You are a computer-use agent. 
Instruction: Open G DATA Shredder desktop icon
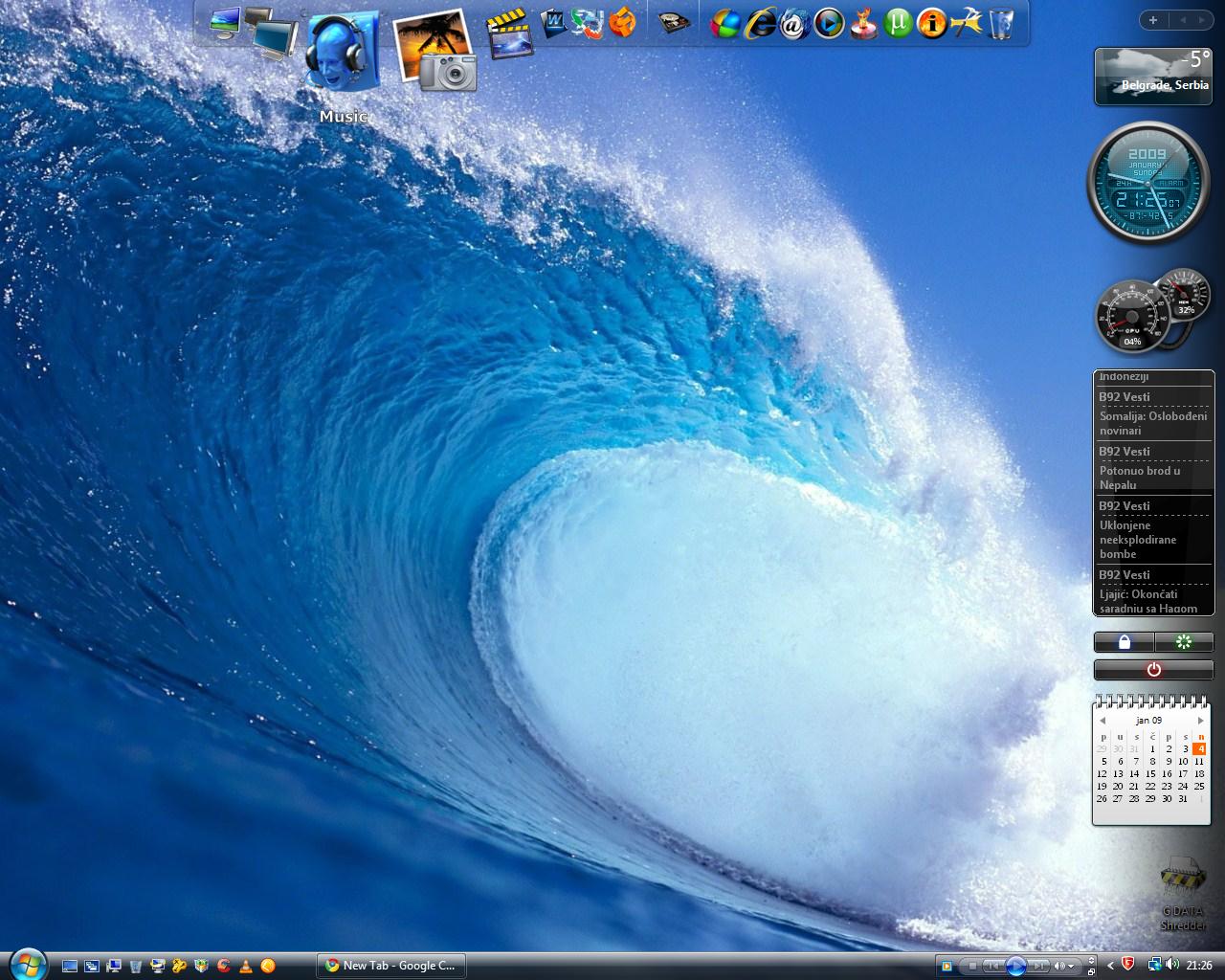pos(1183,894)
